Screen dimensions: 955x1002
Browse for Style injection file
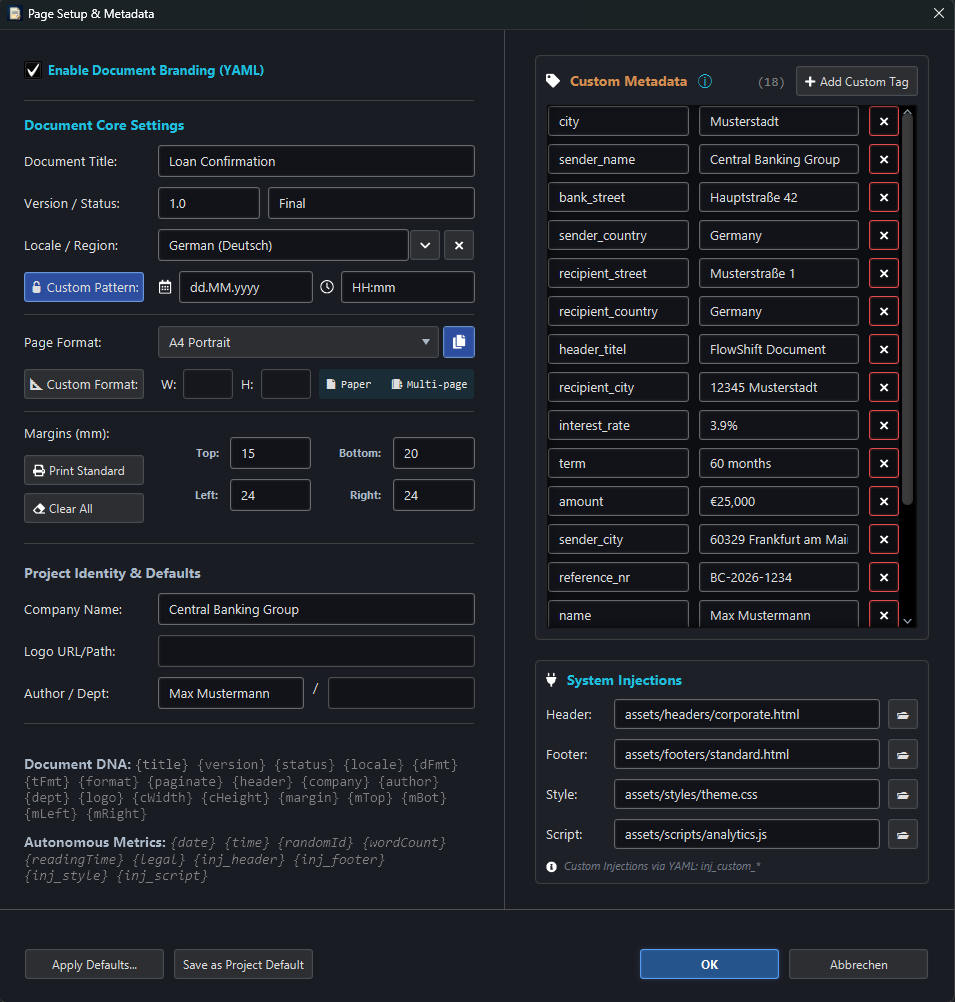coord(903,794)
